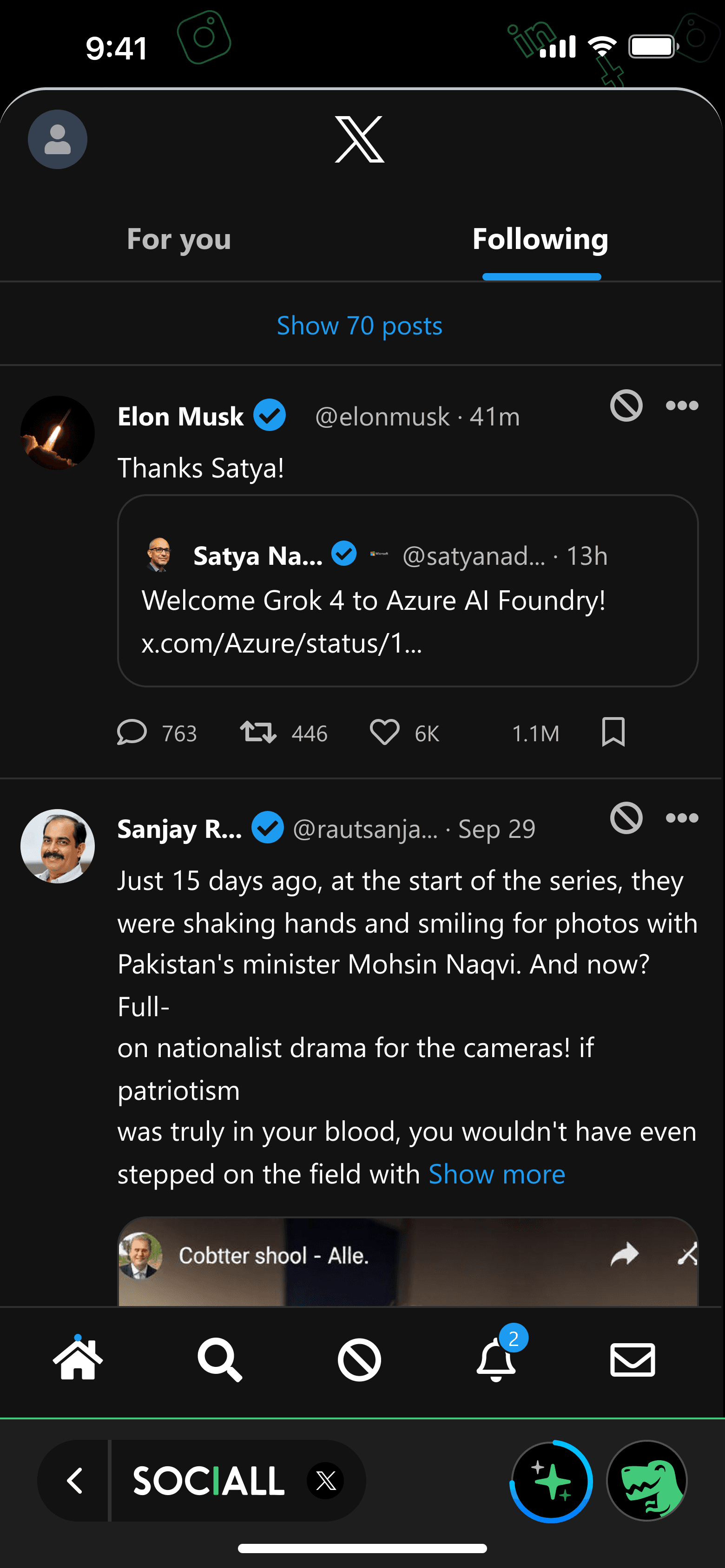Select the Following tab
Image resolution: width=725 pixels, height=1568 pixels.
coord(540,239)
